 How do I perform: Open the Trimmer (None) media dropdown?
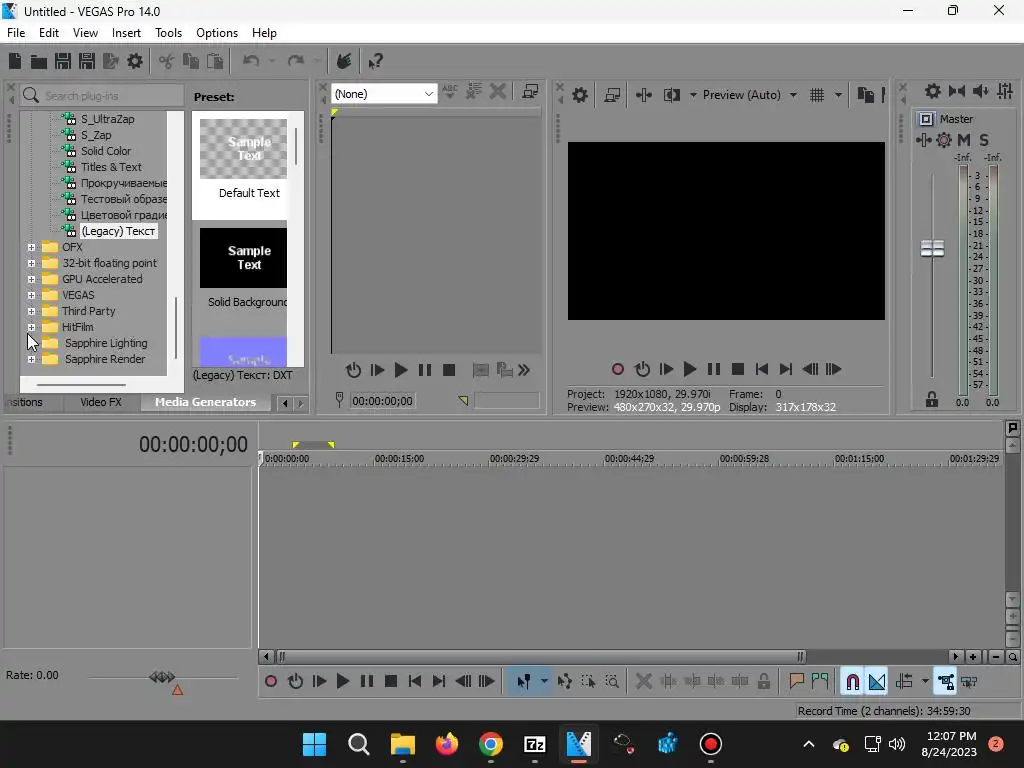tap(383, 94)
